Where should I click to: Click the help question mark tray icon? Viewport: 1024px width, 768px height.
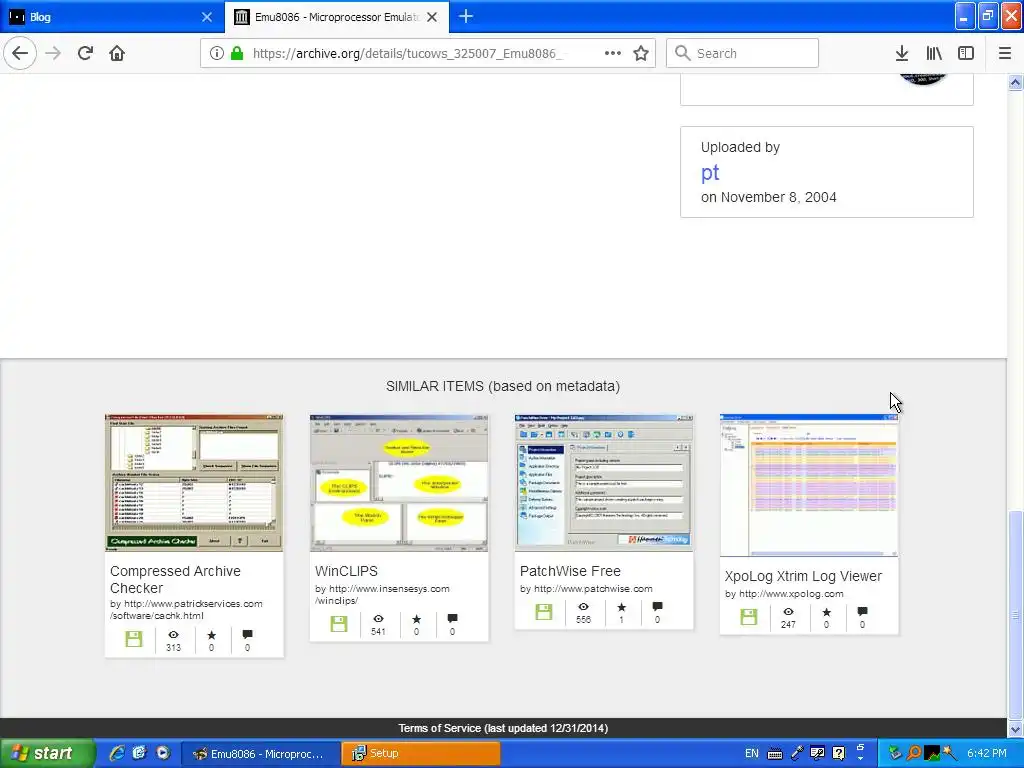point(839,753)
